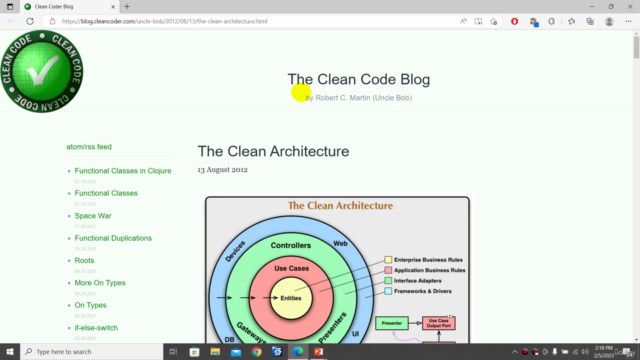
Task: Open File Explorer from the taskbar
Action: (215, 351)
